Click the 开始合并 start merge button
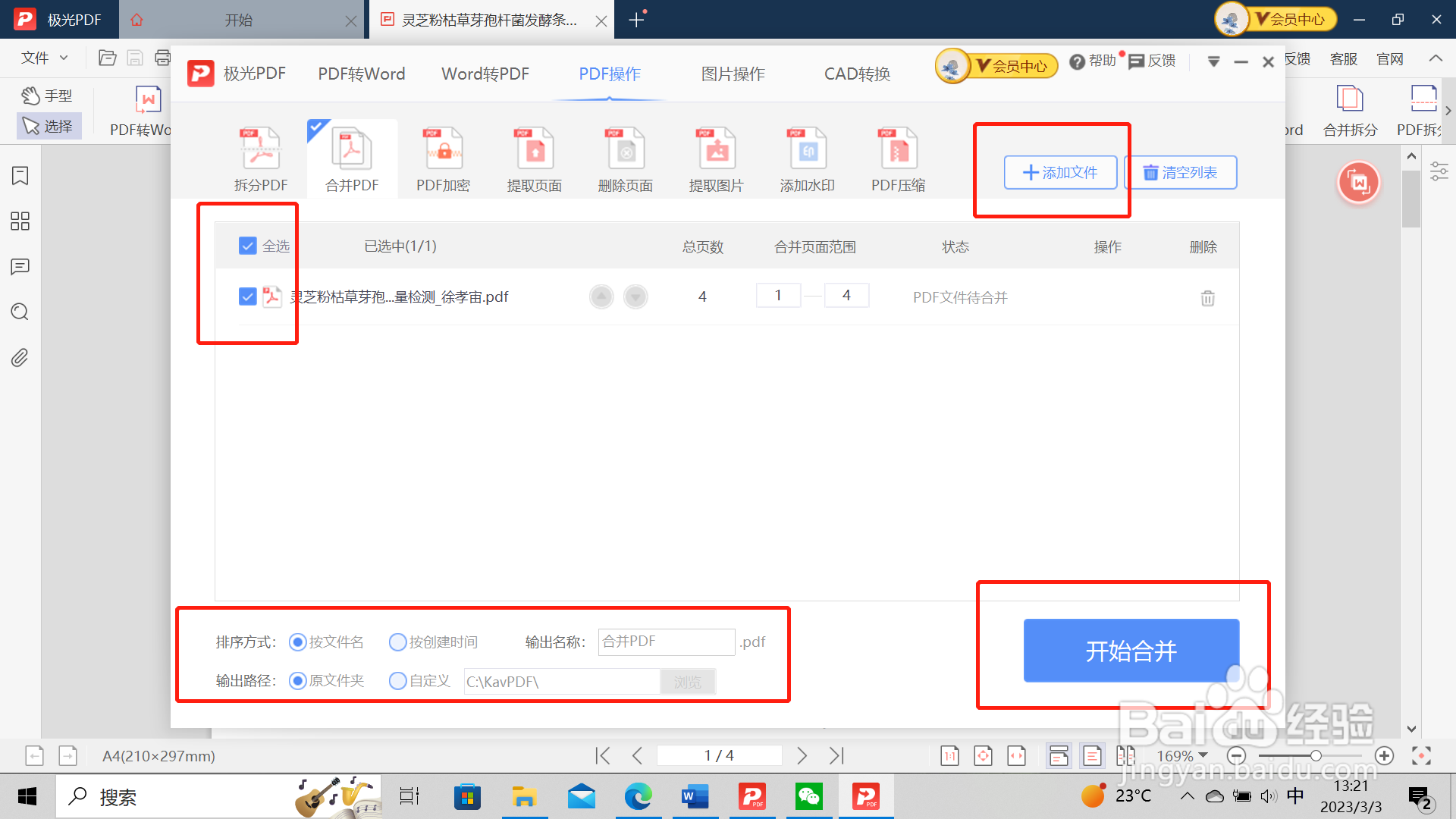Viewport: 1456px width, 819px height. [1131, 651]
